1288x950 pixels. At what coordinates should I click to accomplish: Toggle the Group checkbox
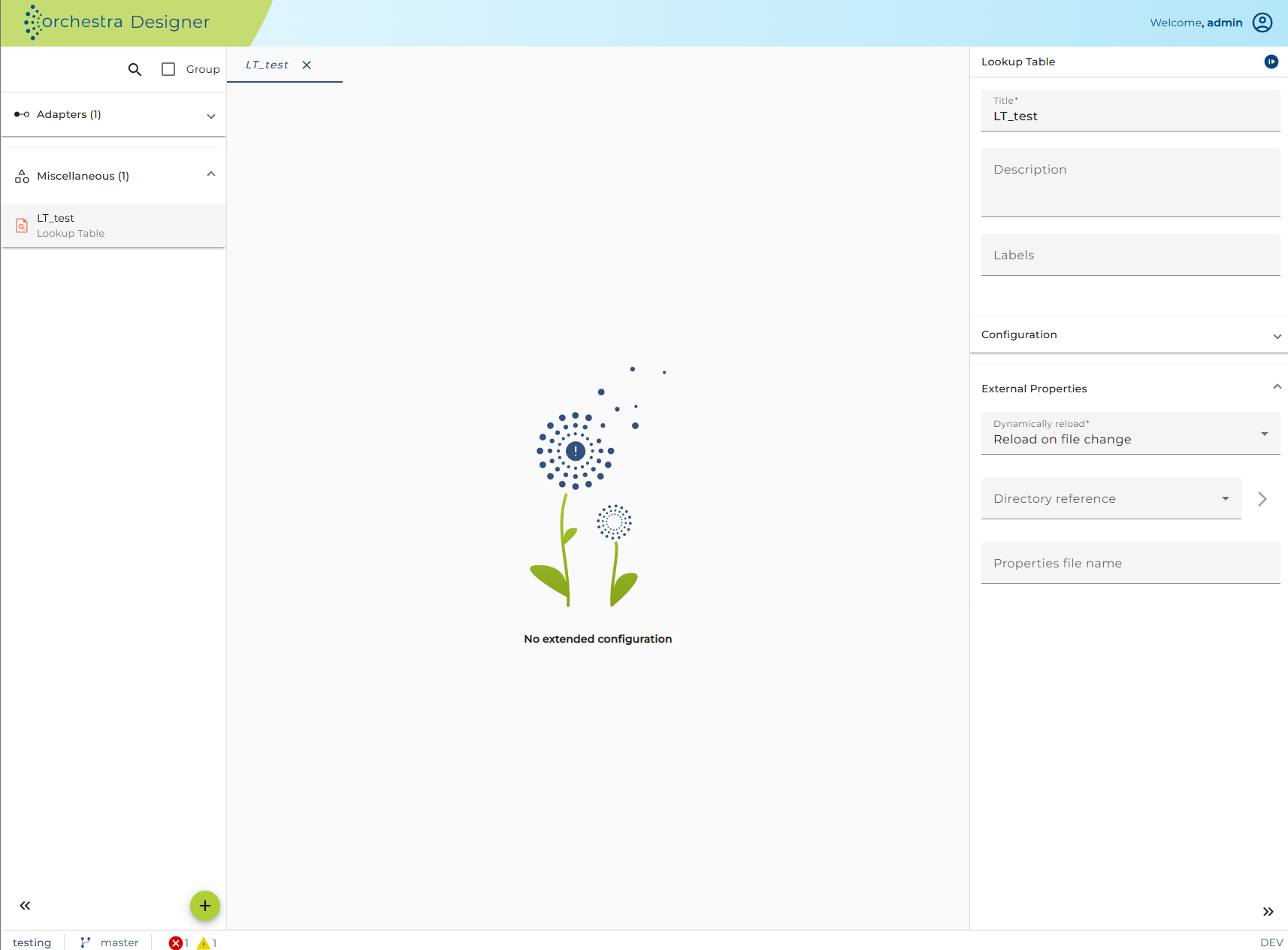(168, 69)
